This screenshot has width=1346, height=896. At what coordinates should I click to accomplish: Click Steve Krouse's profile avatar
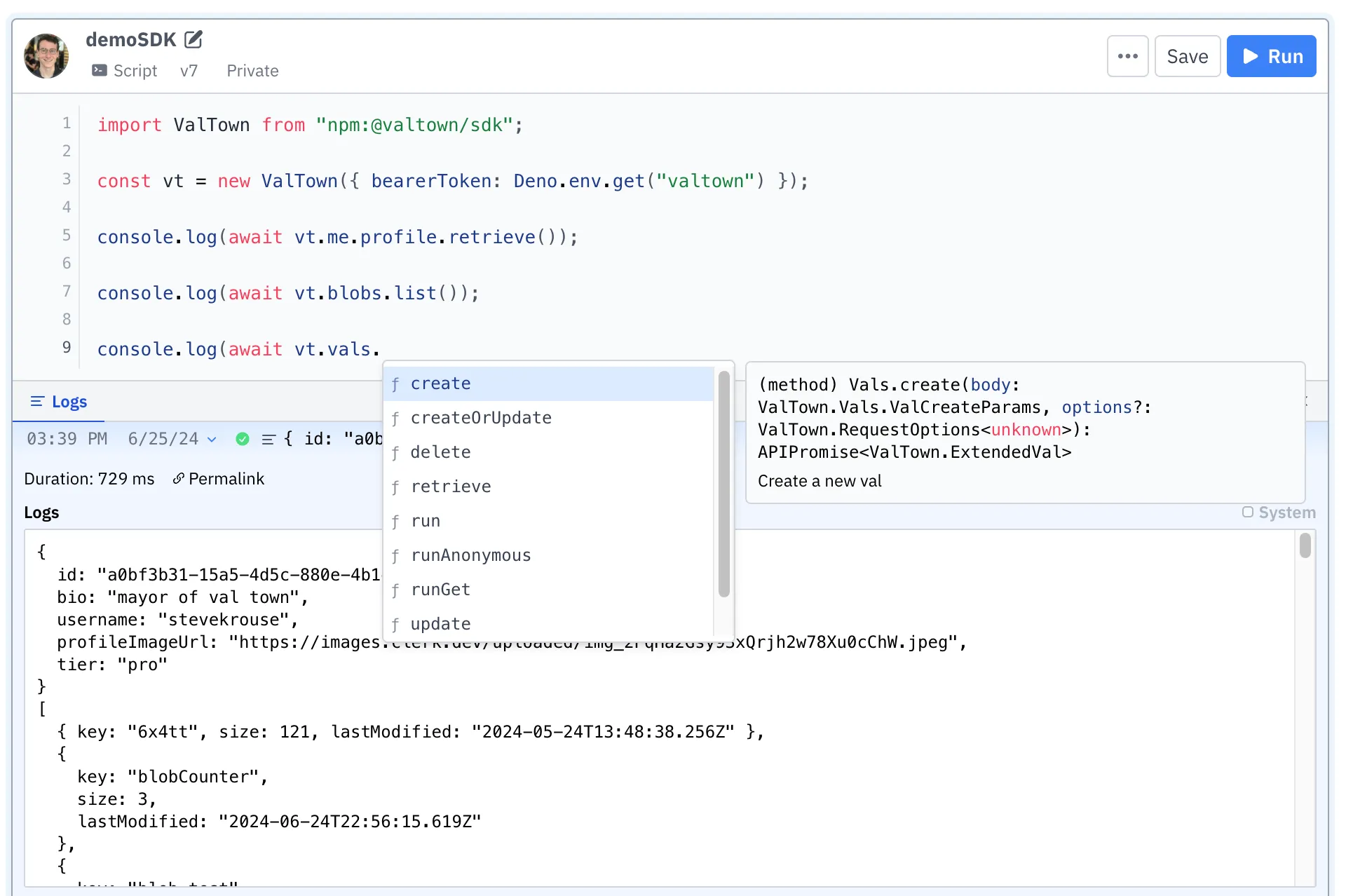pyautogui.click(x=46, y=55)
